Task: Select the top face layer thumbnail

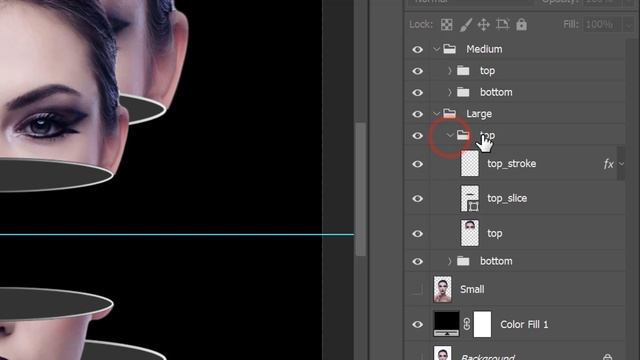Action: 469,233
